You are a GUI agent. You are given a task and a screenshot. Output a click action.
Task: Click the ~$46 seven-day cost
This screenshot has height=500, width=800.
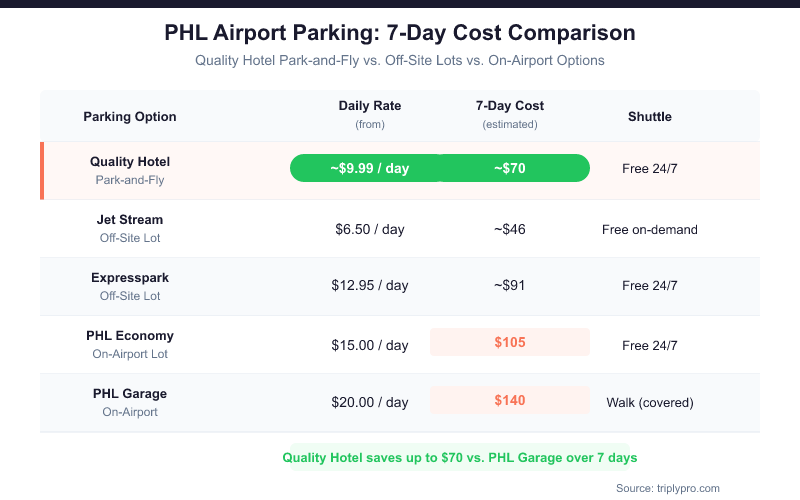coord(510,229)
